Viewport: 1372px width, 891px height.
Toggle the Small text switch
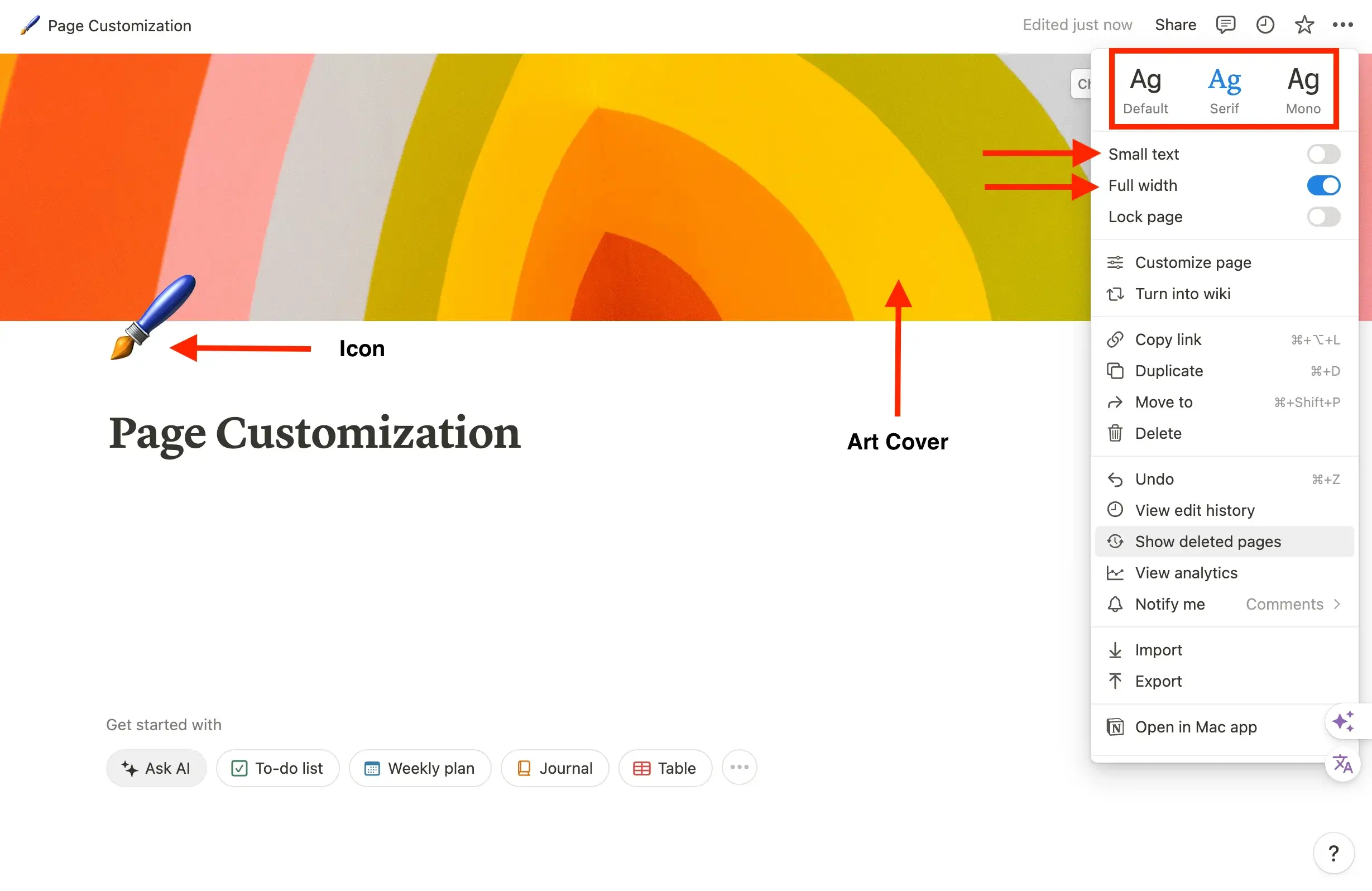pos(1322,153)
